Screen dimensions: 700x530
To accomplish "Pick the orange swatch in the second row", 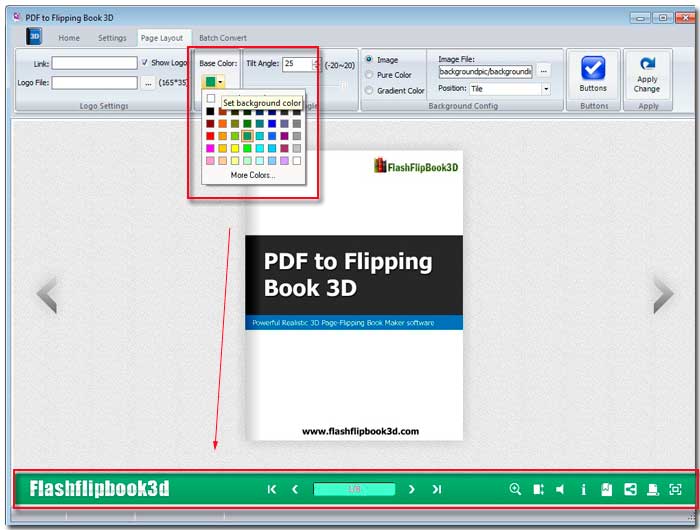I will [222, 124].
